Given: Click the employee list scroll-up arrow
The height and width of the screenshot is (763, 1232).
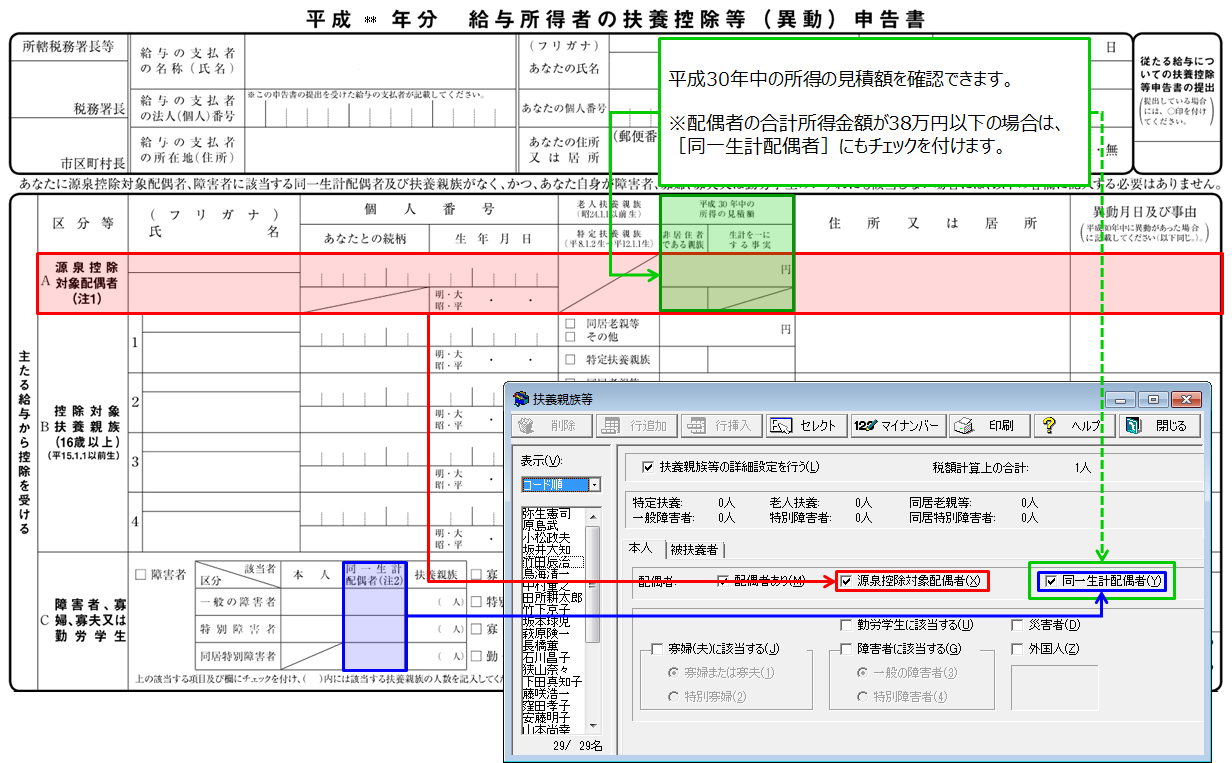Looking at the screenshot, I should pos(593,516).
